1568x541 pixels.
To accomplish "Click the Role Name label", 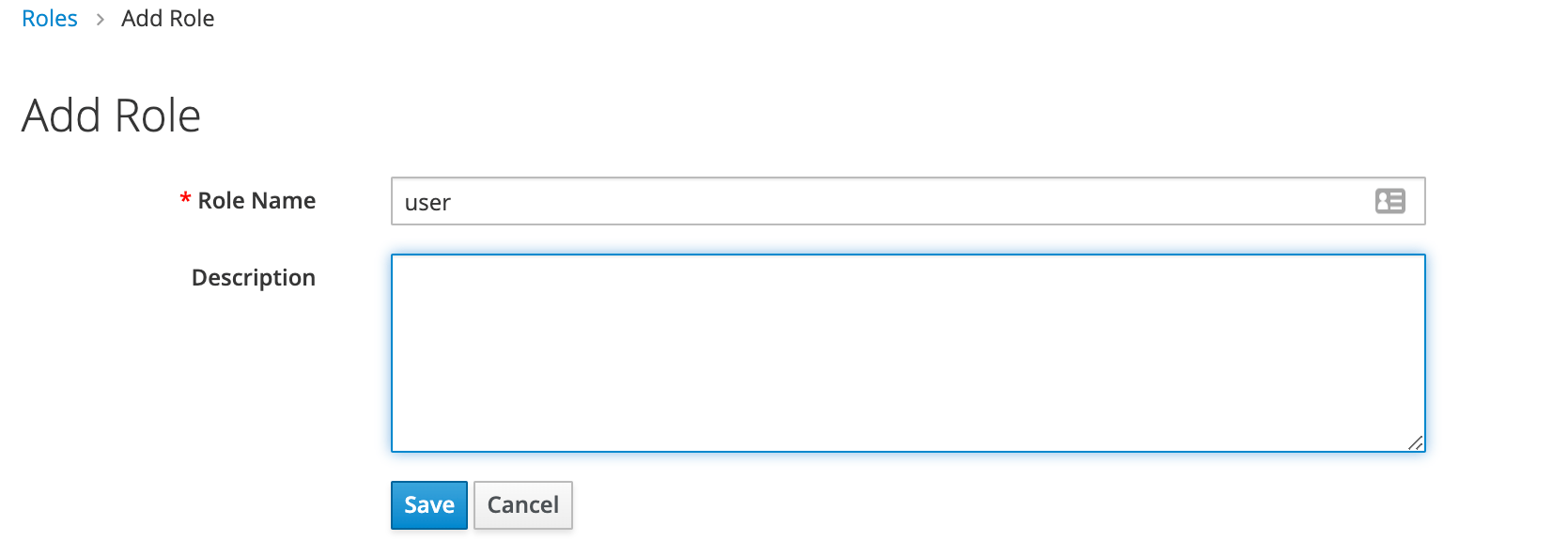I will coord(256,200).
